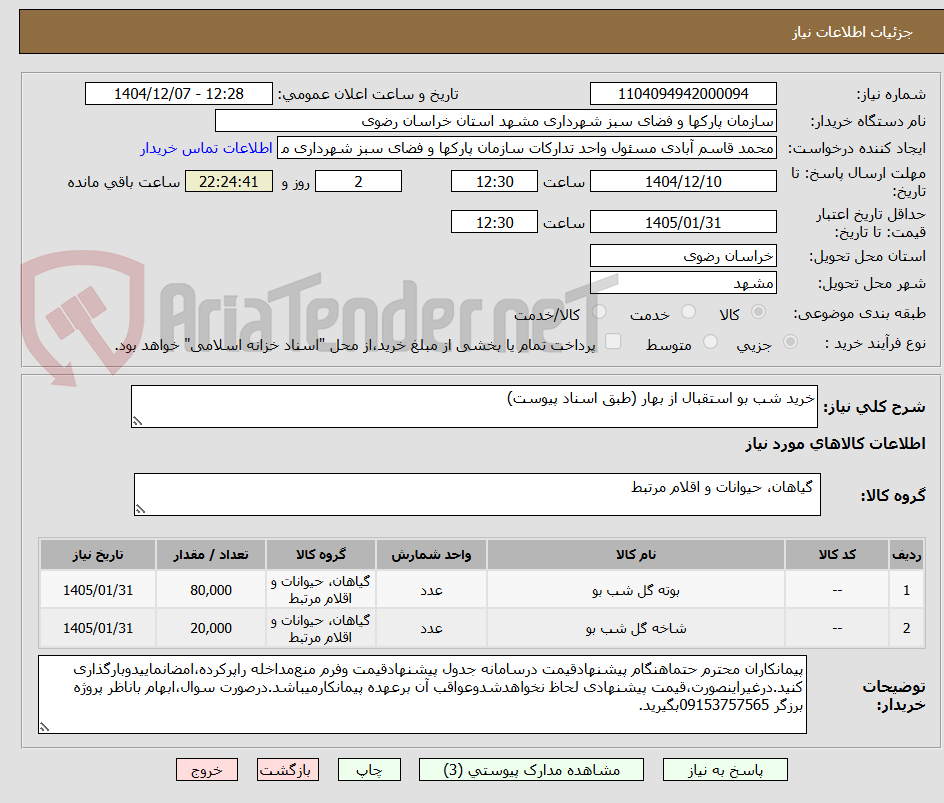The width and height of the screenshot is (944, 803).
Task: Select the جزیی purchase type radio
Action: pos(790,342)
